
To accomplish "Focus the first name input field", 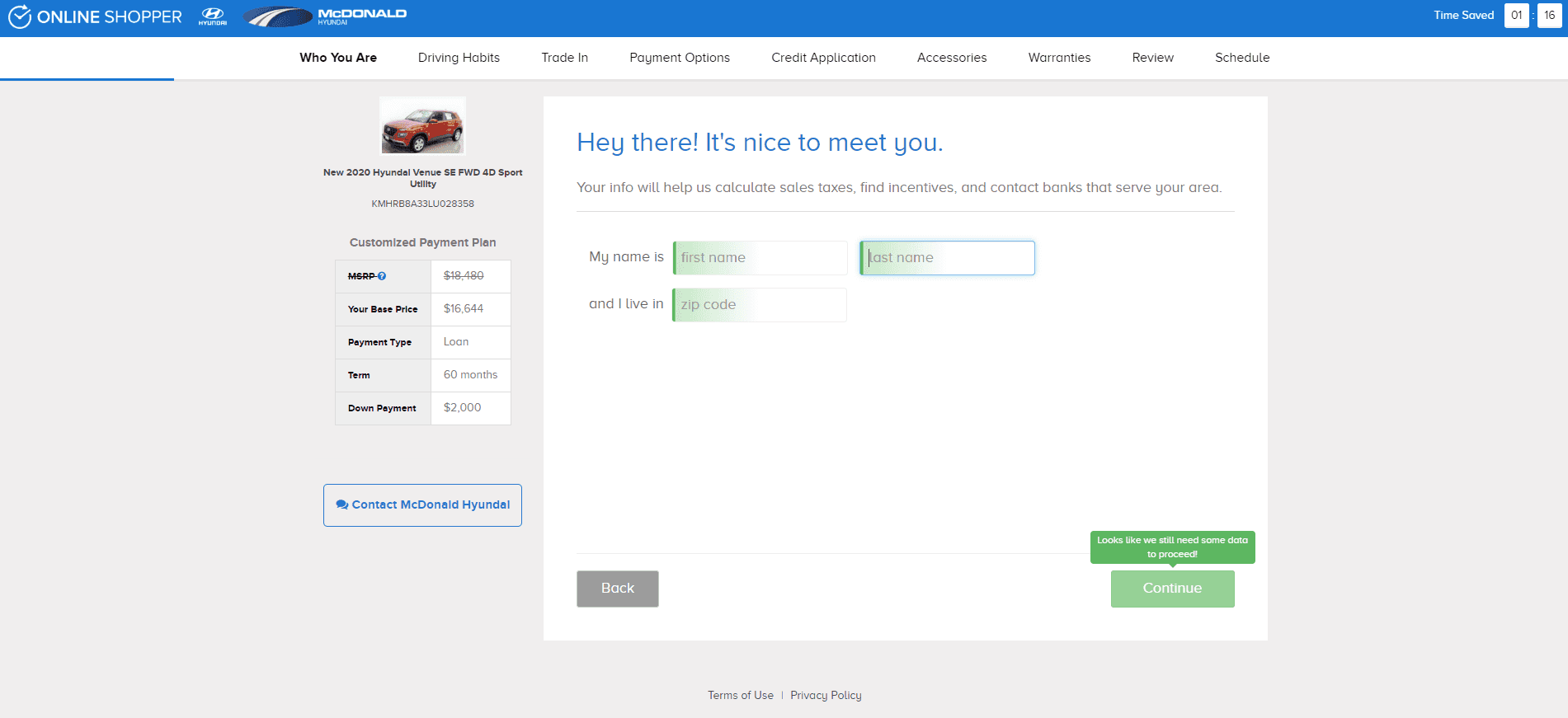I will [x=760, y=258].
